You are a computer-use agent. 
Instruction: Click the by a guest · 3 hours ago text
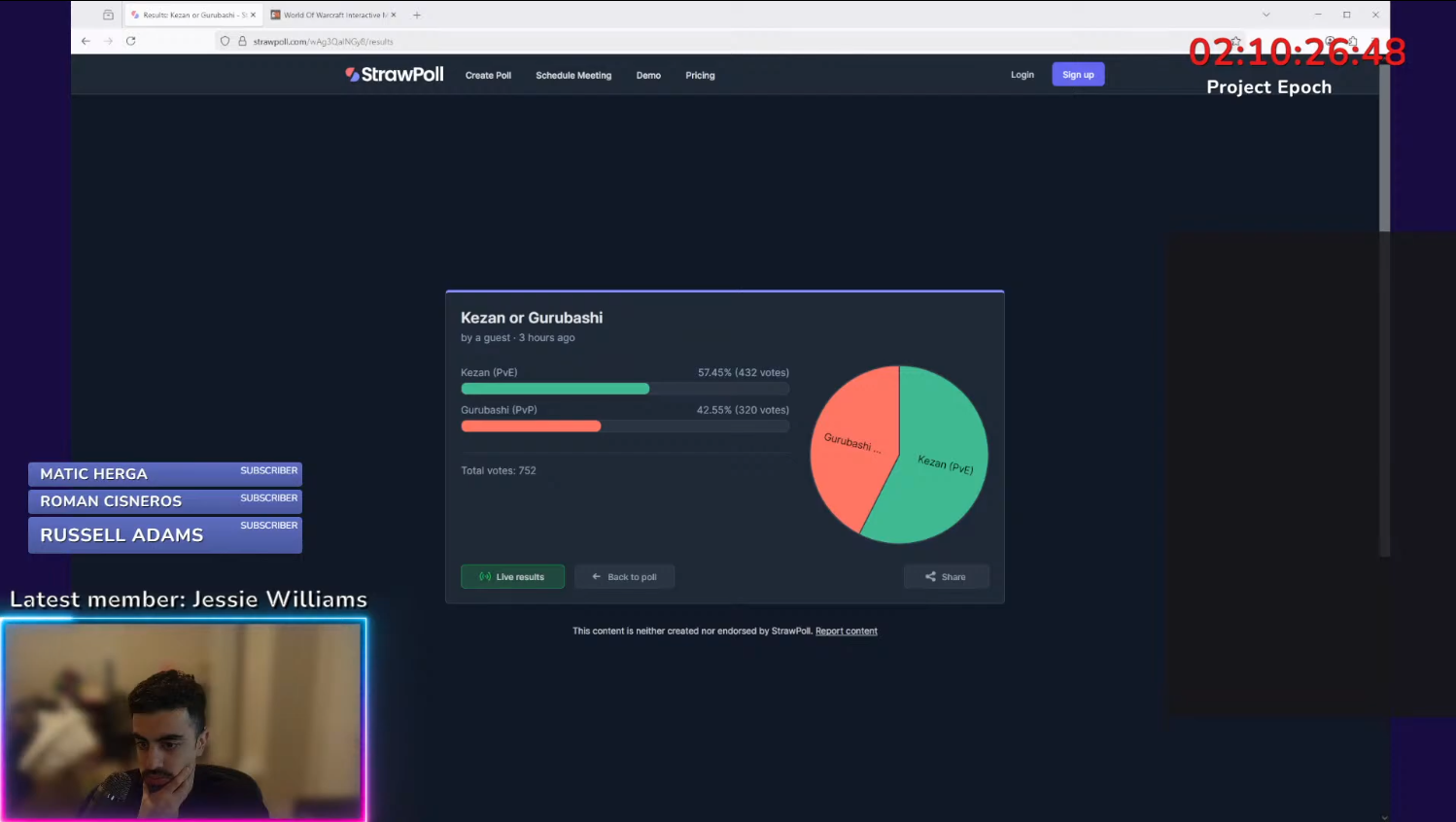pos(518,338)
